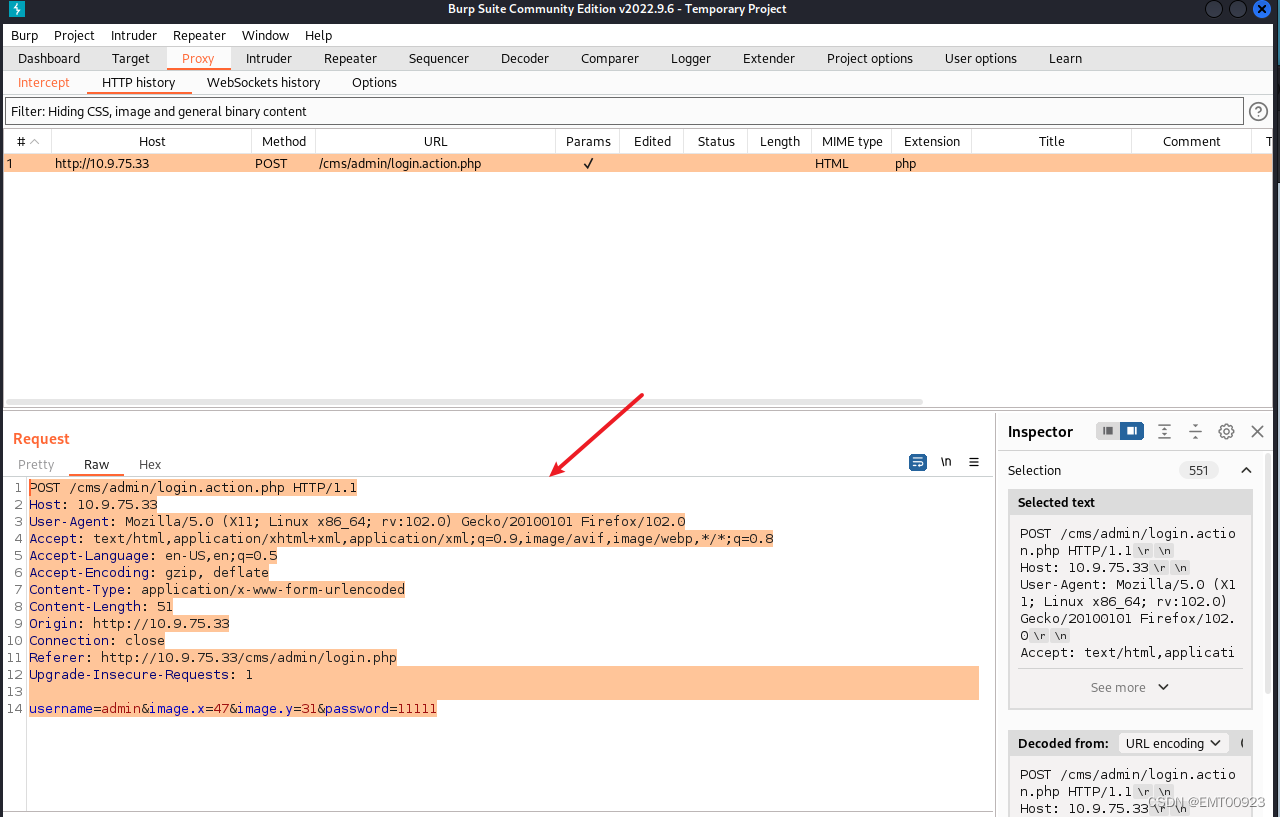The height and width of the screenshot is (817, 1280).
Task: Open the Intruder menu
Action: (134, 35)
